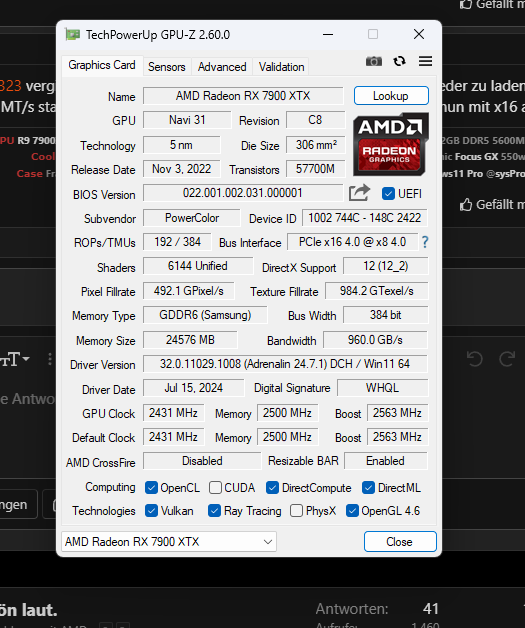Screen dimensions: 525x628
Task: Click the ROPs/TMUs value 192 / 384
Action: (x=177, y=242)
